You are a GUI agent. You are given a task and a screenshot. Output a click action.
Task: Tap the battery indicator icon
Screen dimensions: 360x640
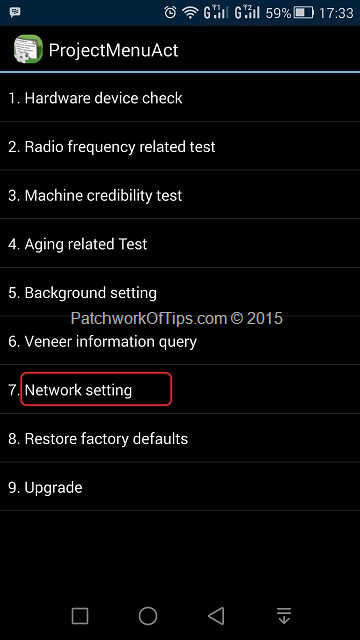pyautogui.click(x=304, y=13)
